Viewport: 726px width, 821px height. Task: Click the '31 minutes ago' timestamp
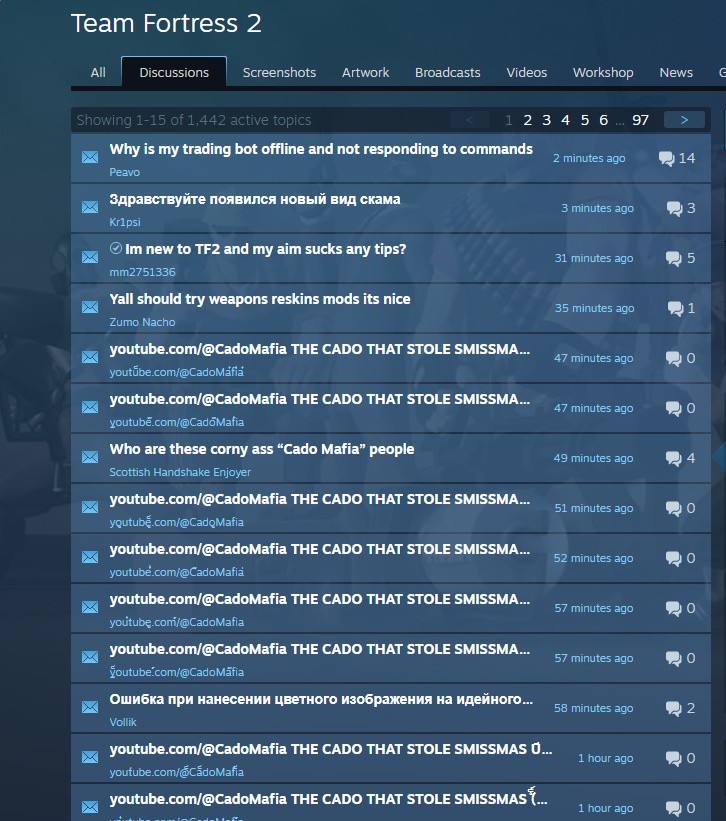pos(594,258)
